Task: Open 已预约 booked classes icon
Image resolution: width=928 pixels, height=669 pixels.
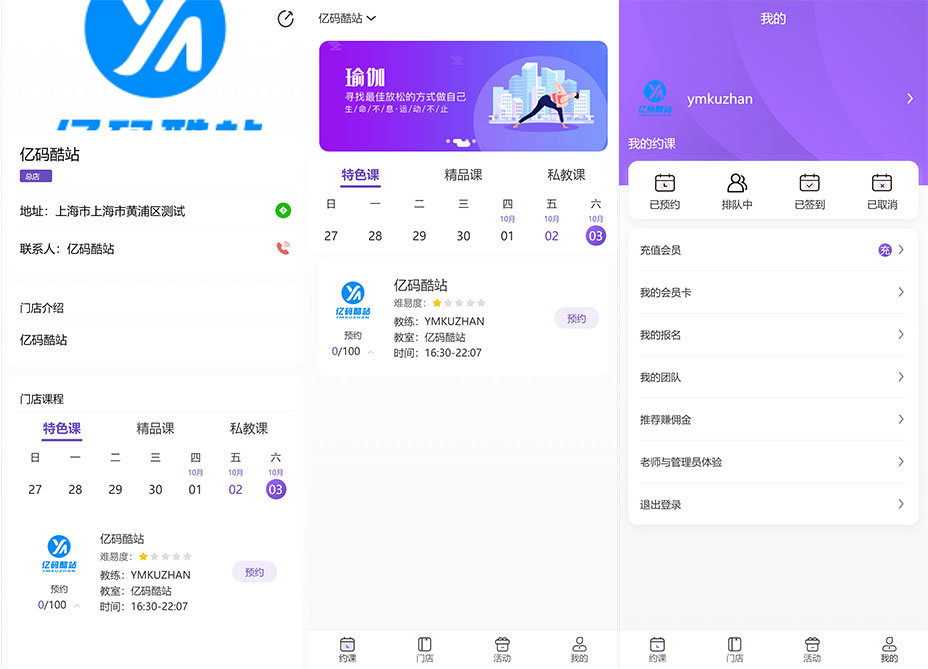Action: pos(665,183)
